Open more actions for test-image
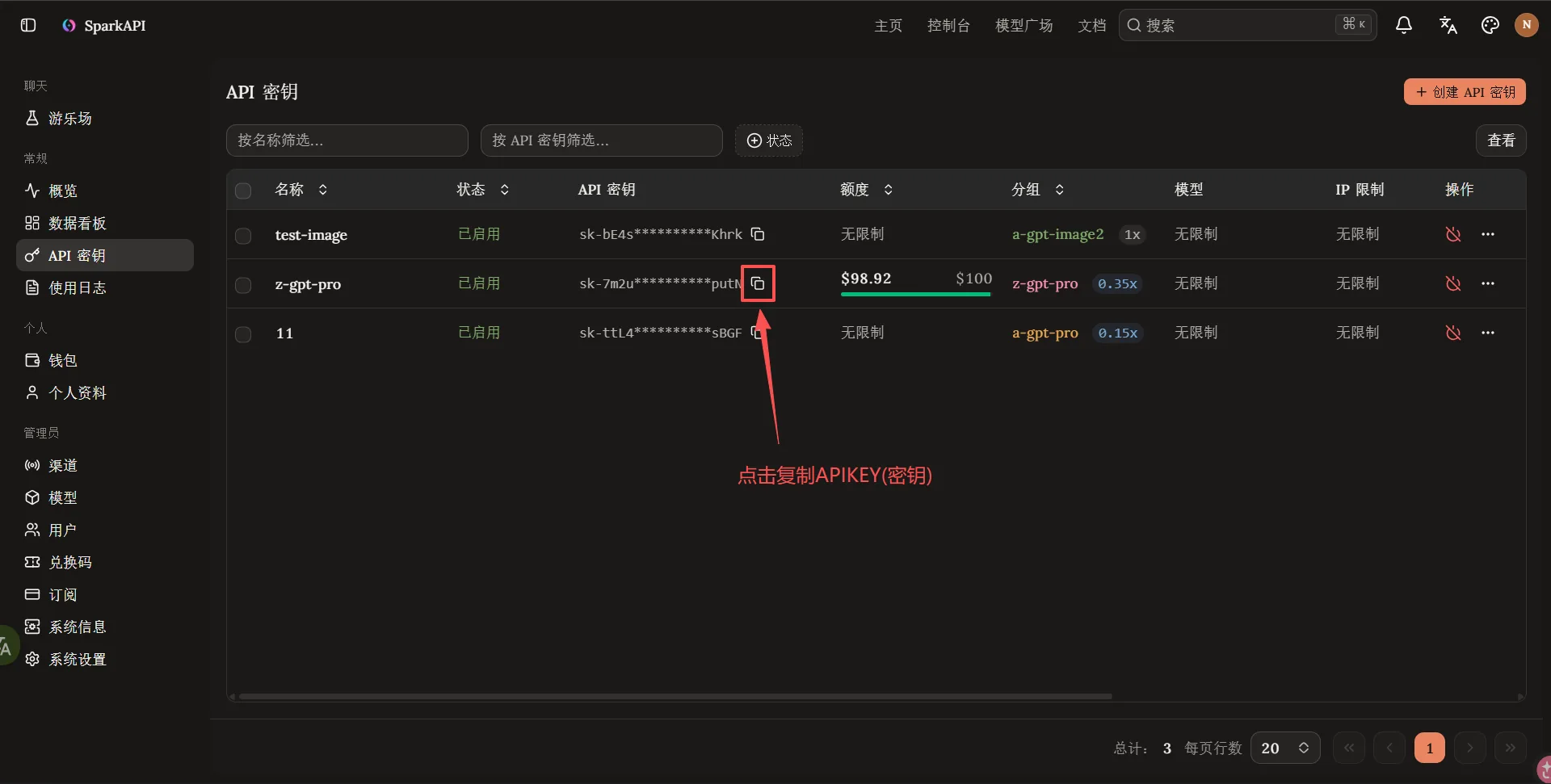Screen dimensions: 1551x784 (x=1488, y=234)
